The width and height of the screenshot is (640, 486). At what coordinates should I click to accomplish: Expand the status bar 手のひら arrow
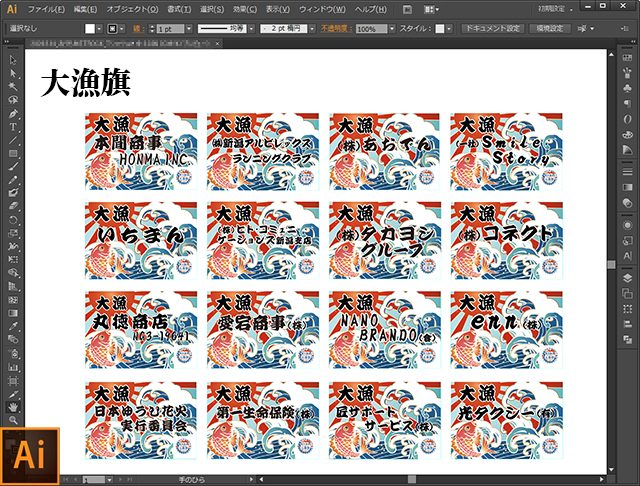tap(251, 479)
